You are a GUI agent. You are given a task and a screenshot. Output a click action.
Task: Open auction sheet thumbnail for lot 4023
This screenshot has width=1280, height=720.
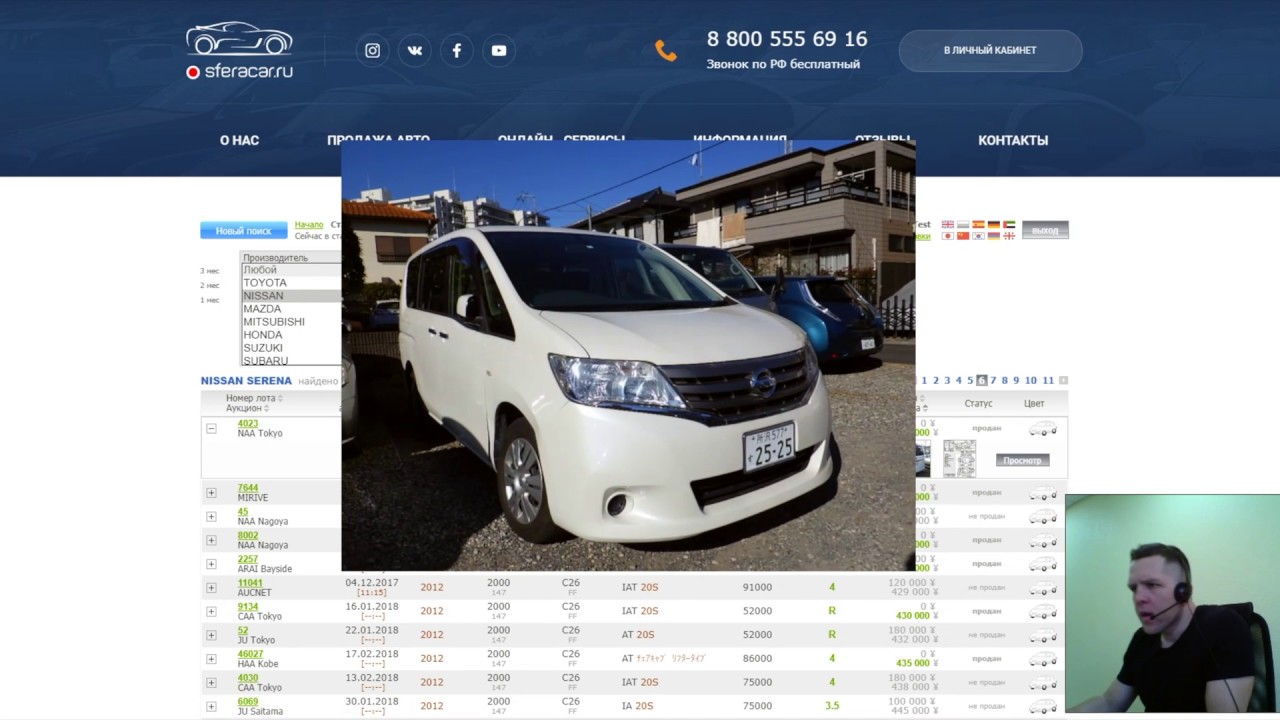pos(959,458)
